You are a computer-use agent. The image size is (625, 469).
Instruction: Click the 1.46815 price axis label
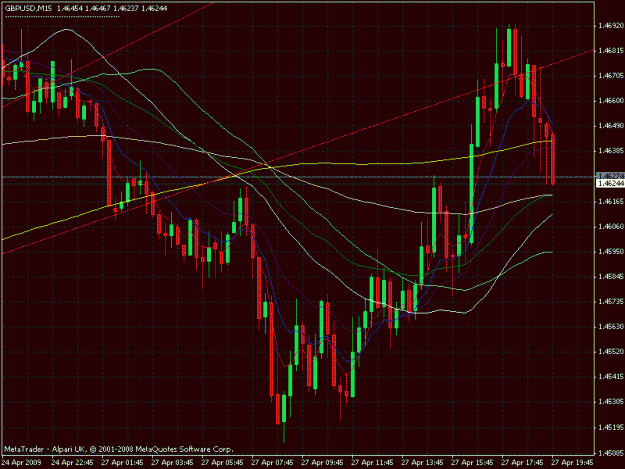point(610,51)
